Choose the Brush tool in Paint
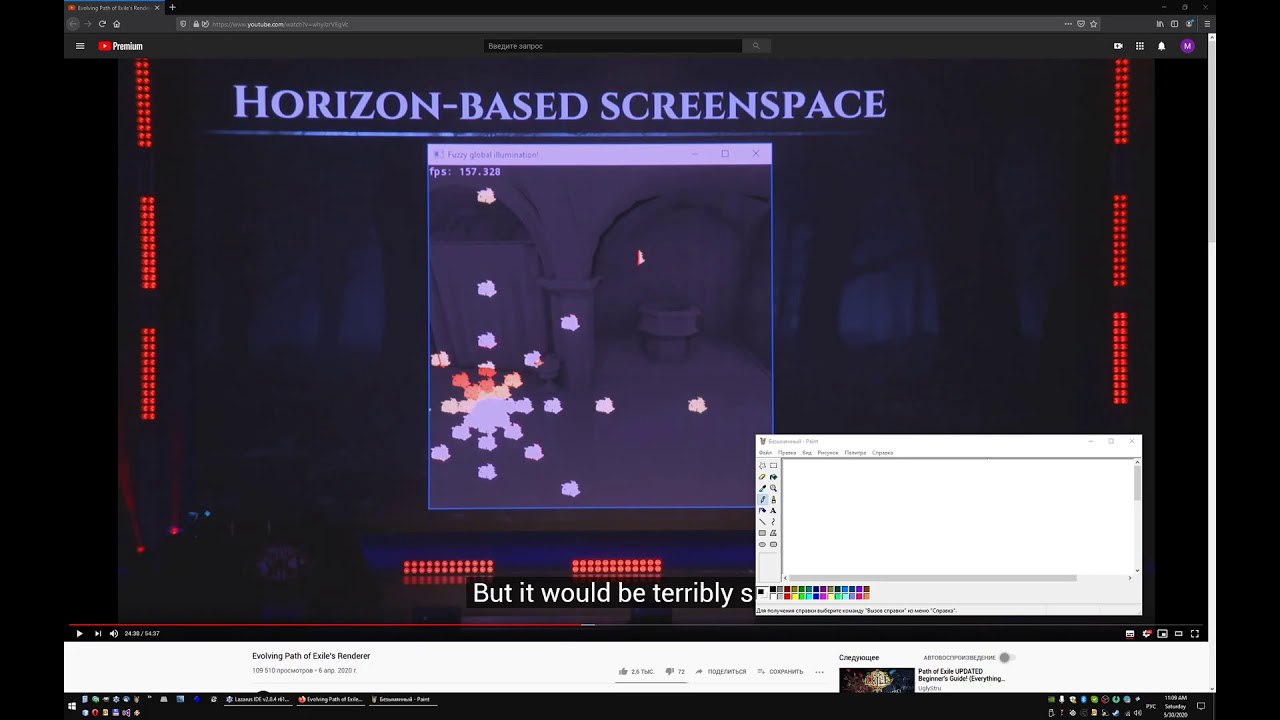Image resolution: width=1280 pixels, height=720 pixels. (x=773, y=499)
